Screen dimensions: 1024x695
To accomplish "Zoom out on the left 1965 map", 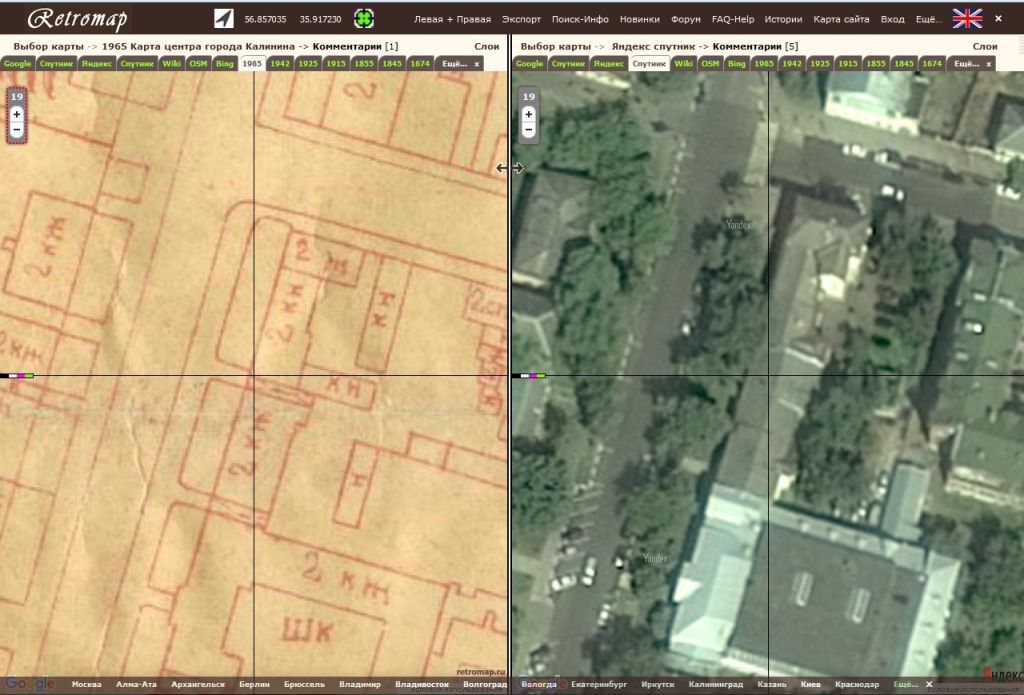I will tap(16, 130).
